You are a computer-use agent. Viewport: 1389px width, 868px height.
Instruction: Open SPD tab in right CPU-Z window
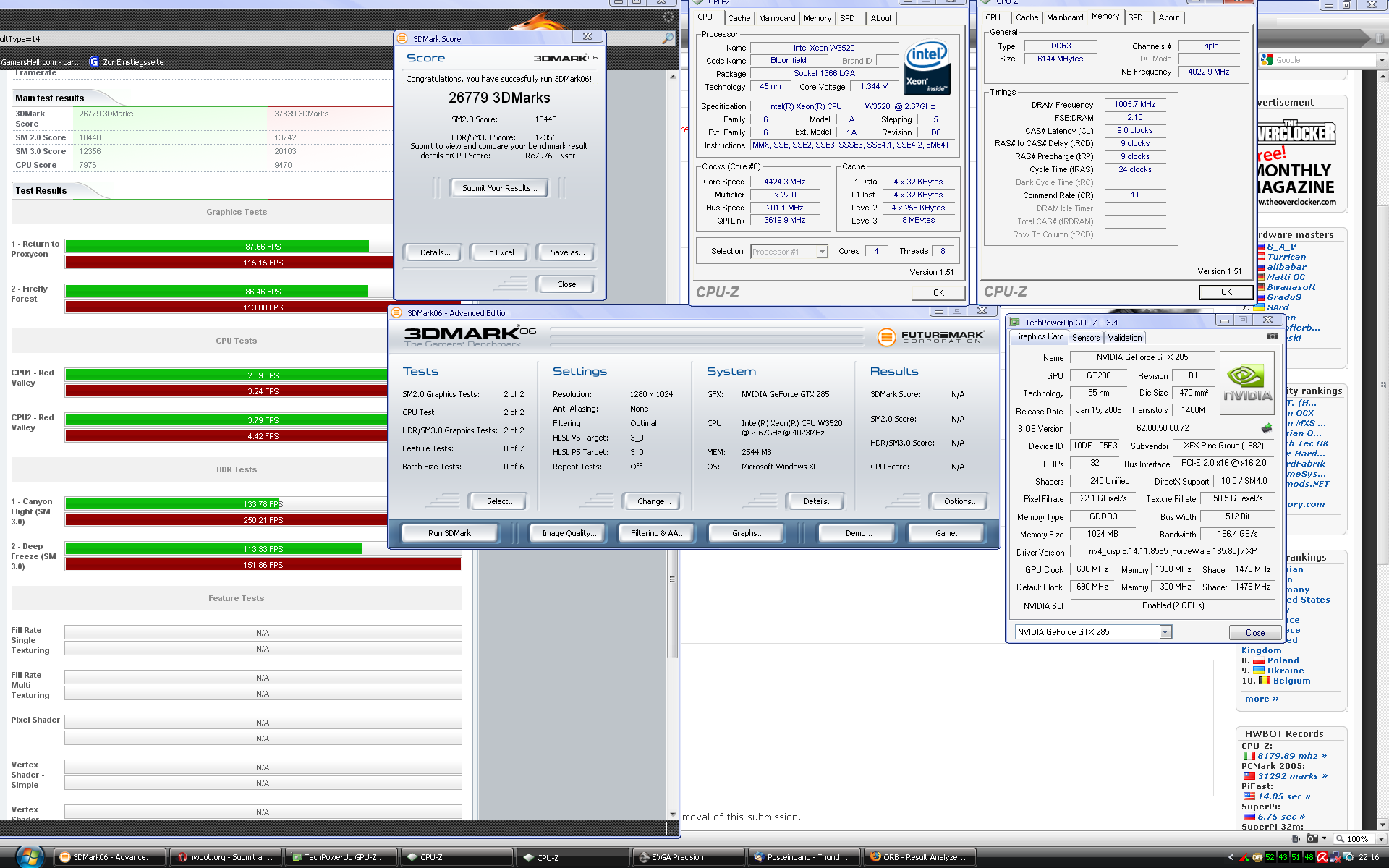(x=1136, y=17)
